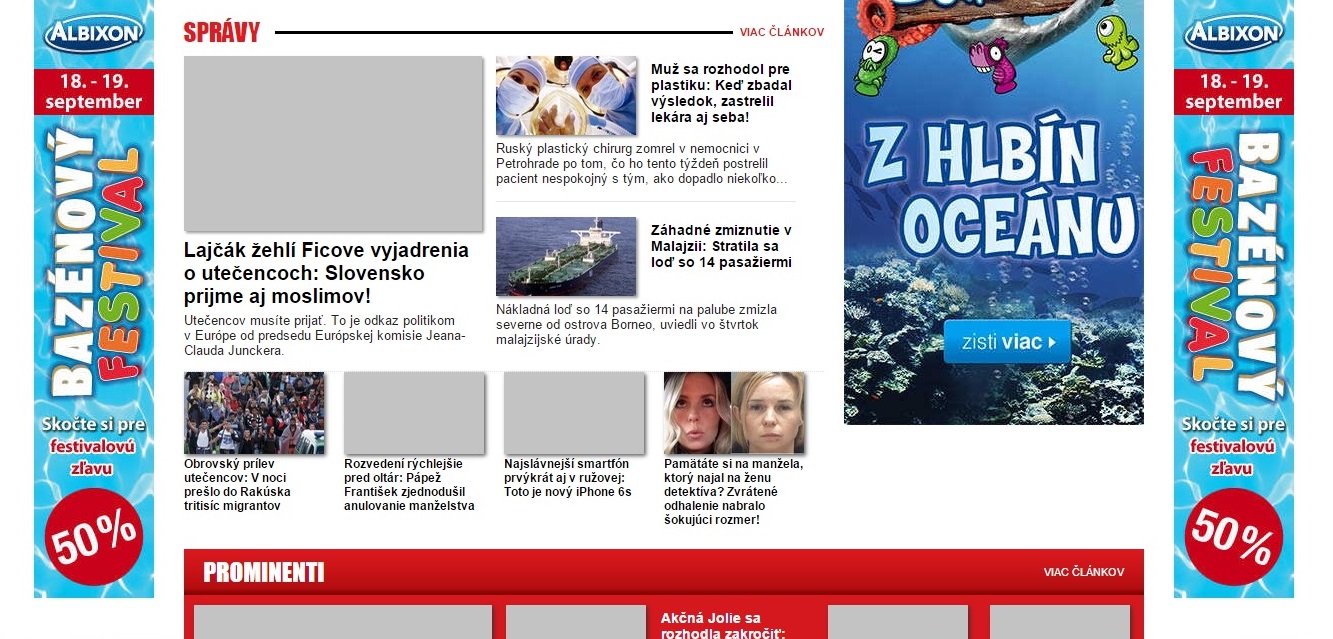Click the 50% discount circle in left banner
The image size is (1333, 639).
tap(94, 536)
